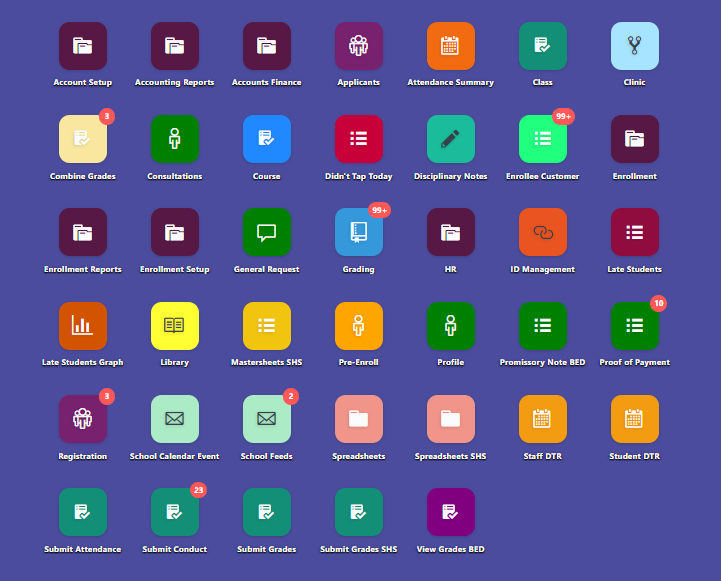The height and width of the screenshot is (581, 721).
Task: Open the Spreadsheets folder icon
Action: click(x=359, y=419)
